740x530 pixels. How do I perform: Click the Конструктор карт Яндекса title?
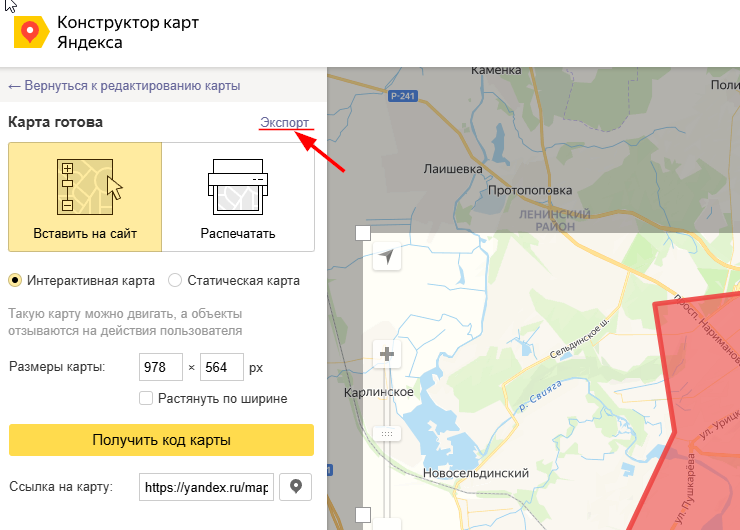pos(128,32)
